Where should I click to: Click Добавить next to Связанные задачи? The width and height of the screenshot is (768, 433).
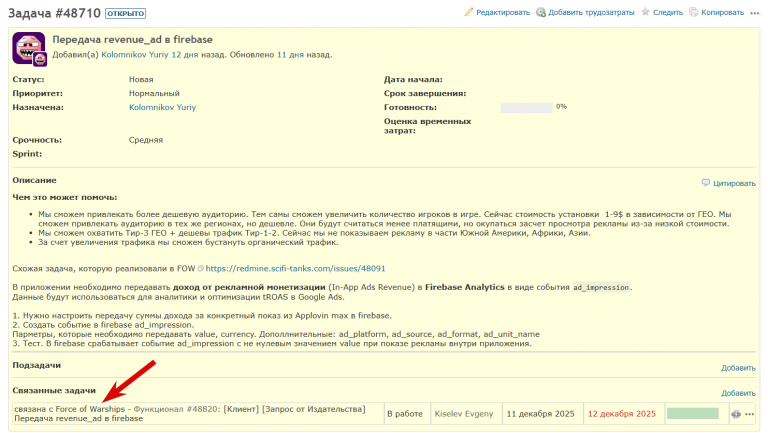(x=738, y=393)
